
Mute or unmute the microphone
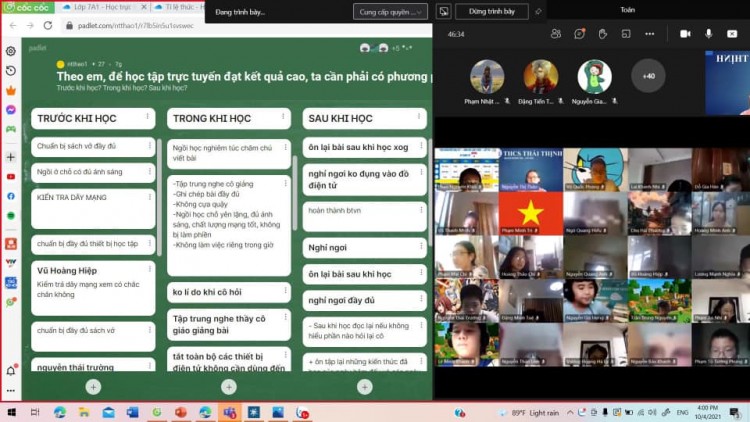(709, 33)
